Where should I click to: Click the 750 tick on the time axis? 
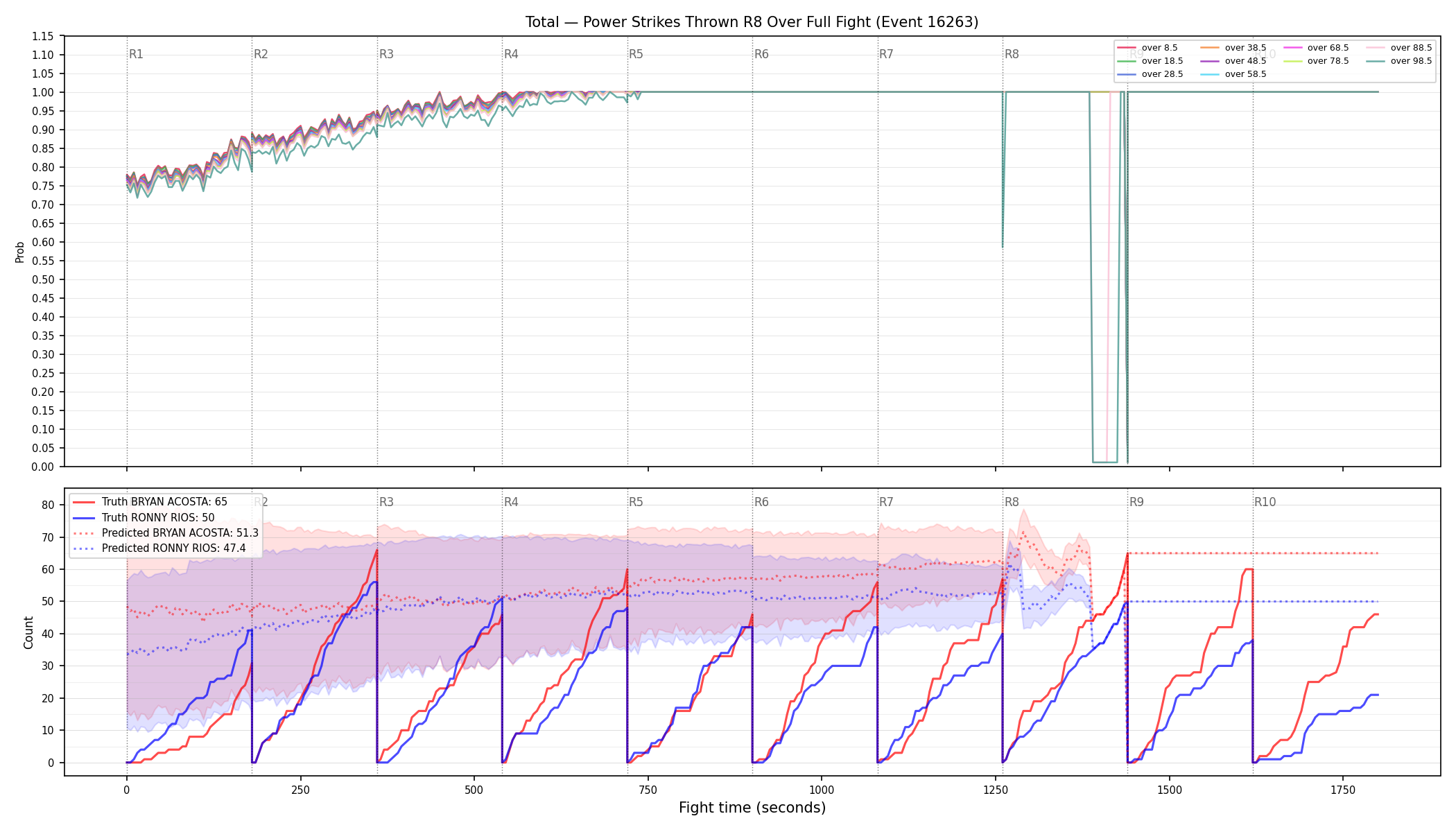tap(648, 790)
